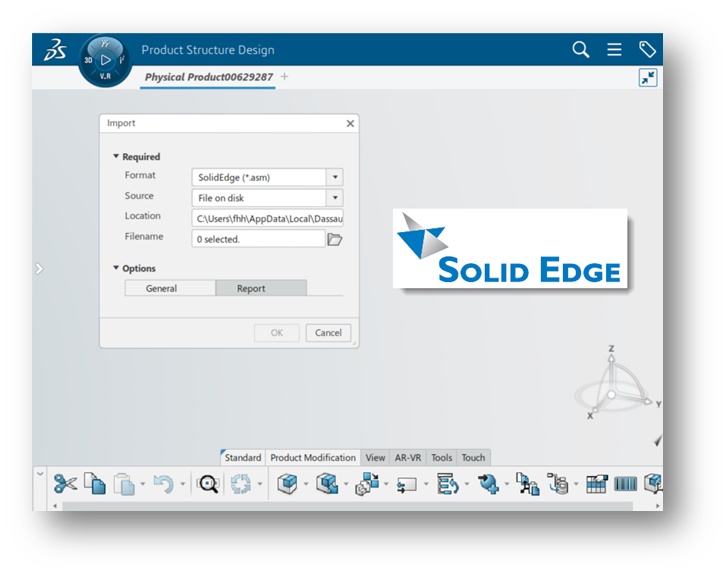
Task: Open the Source dropdown File on disk
Action: [x=335, y=198]
